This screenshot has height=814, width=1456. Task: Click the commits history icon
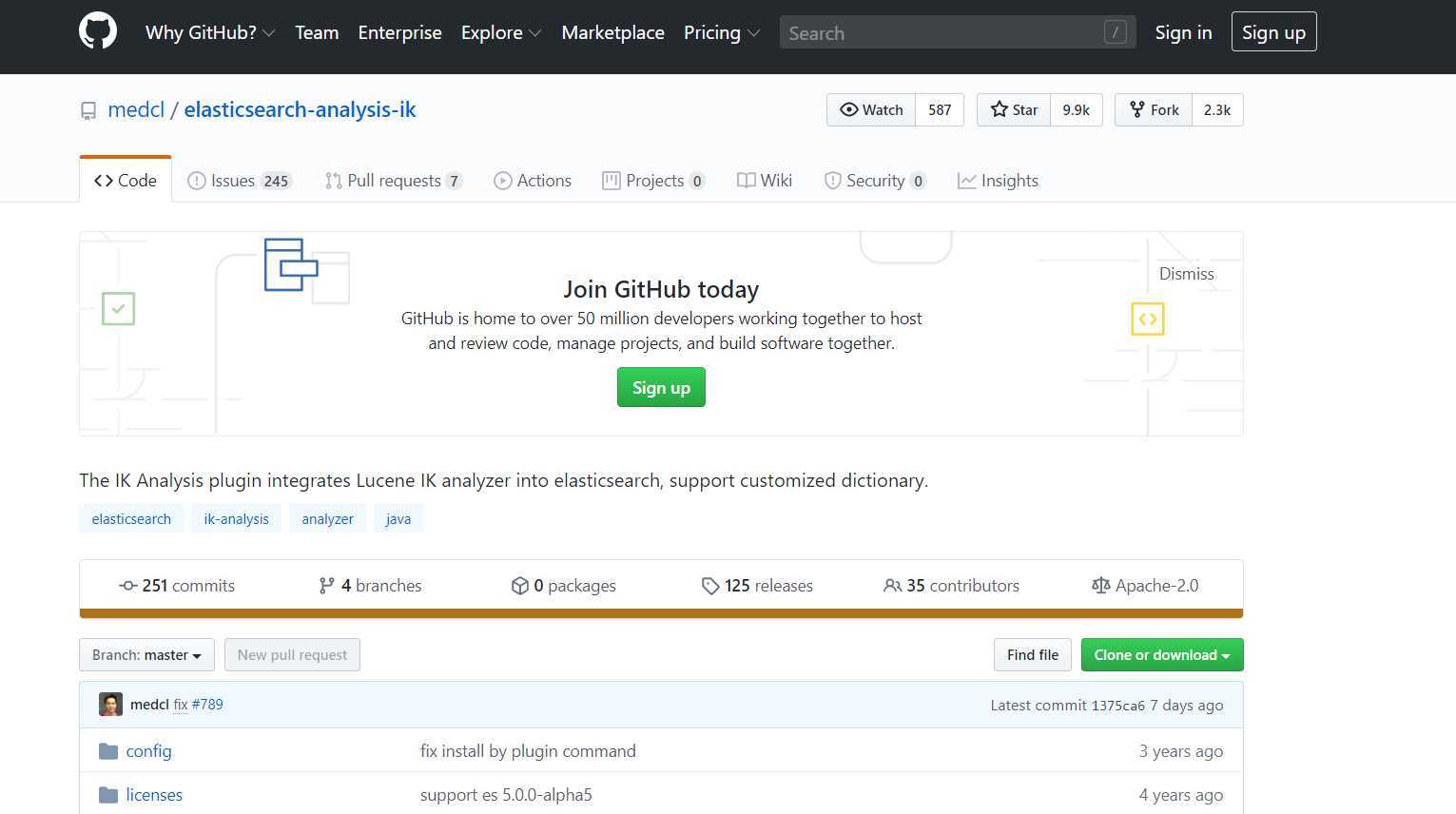click(x=127, y=586)
